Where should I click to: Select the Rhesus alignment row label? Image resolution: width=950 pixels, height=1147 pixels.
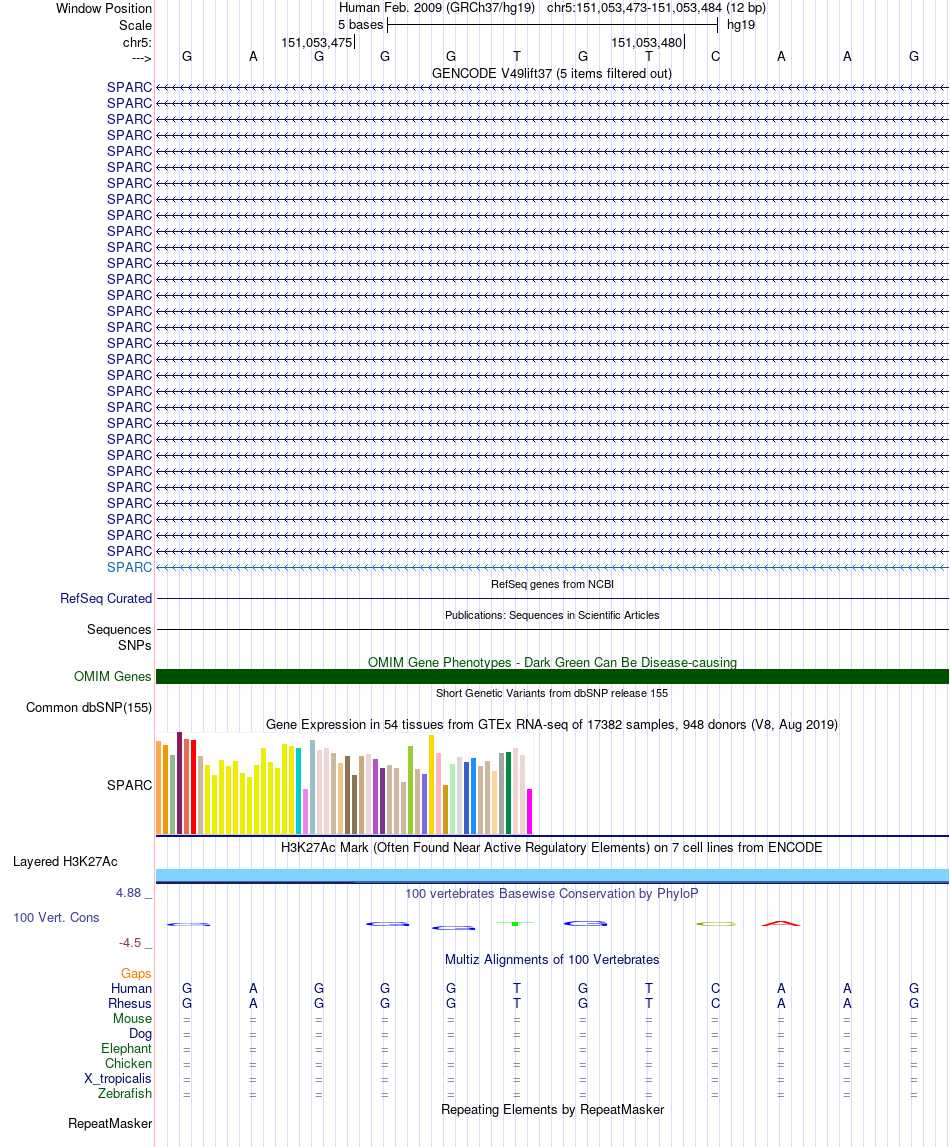click(130, 1004)
